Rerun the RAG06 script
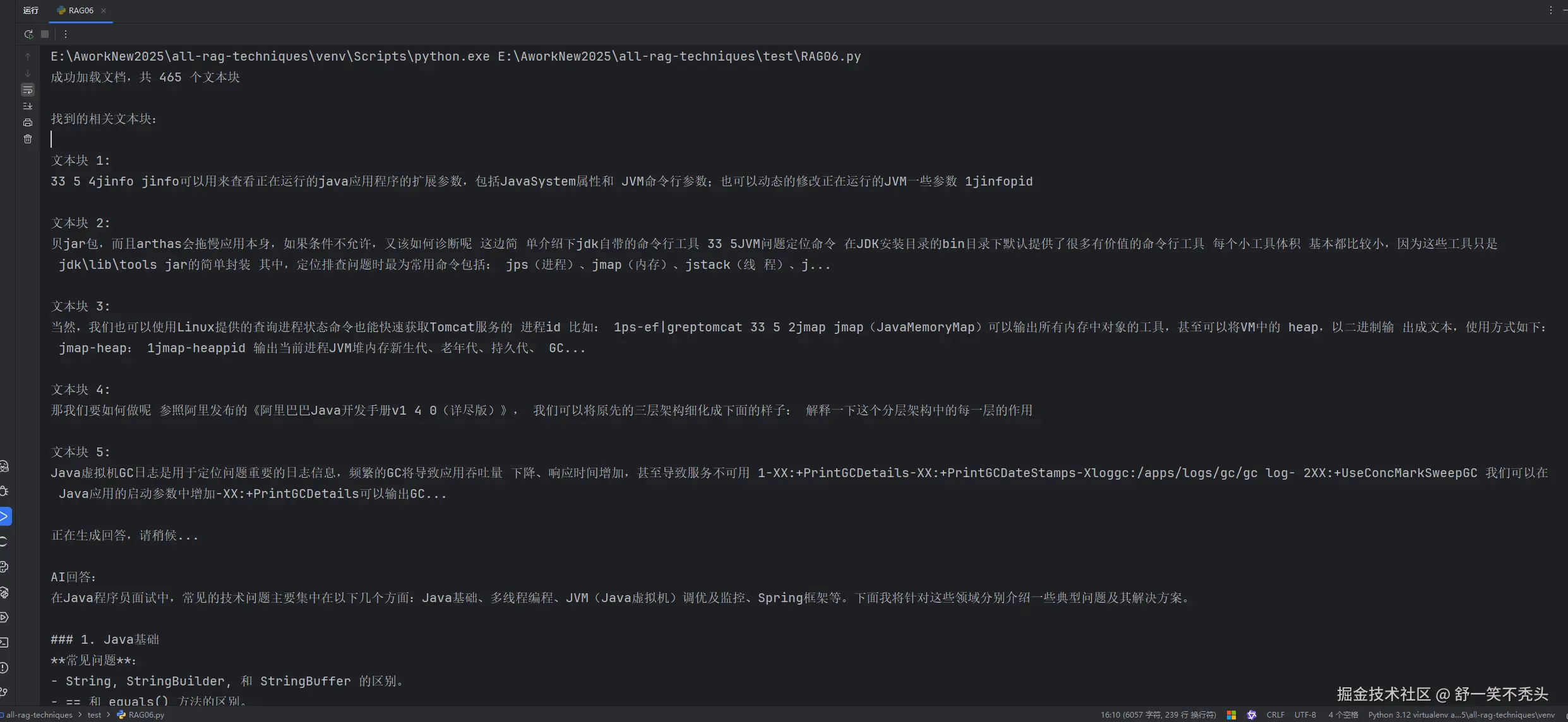The height and width of the screenshot is (722, 1568). (x=28, y=34)
